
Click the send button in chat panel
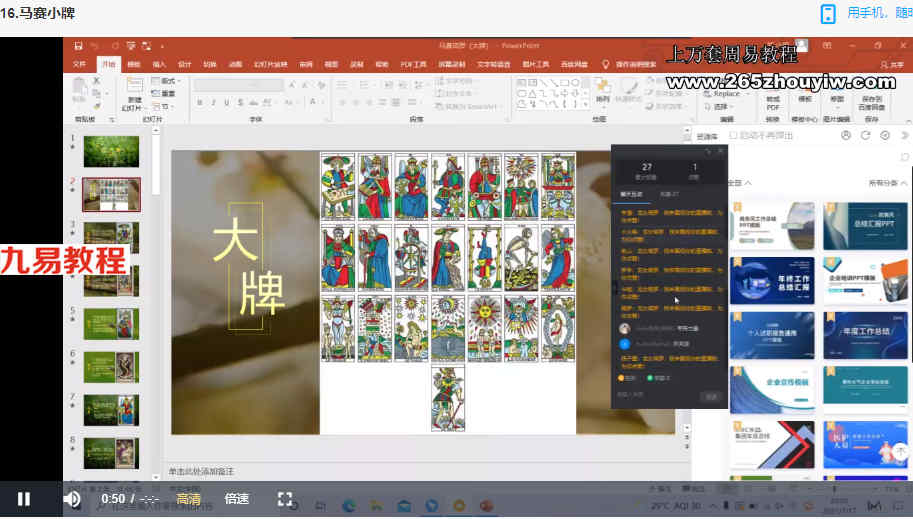[711, 397]
